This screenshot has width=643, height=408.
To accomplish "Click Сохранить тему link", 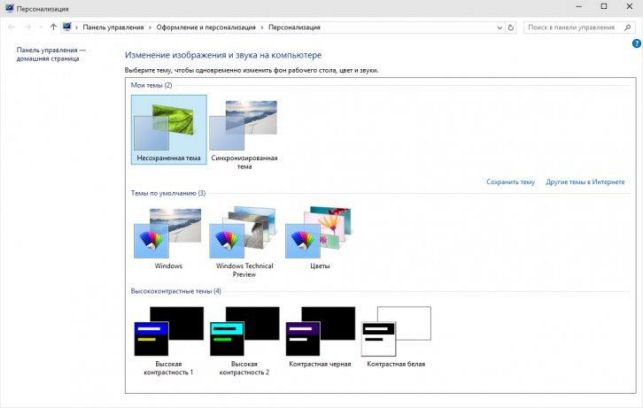I will click(511, 182).
